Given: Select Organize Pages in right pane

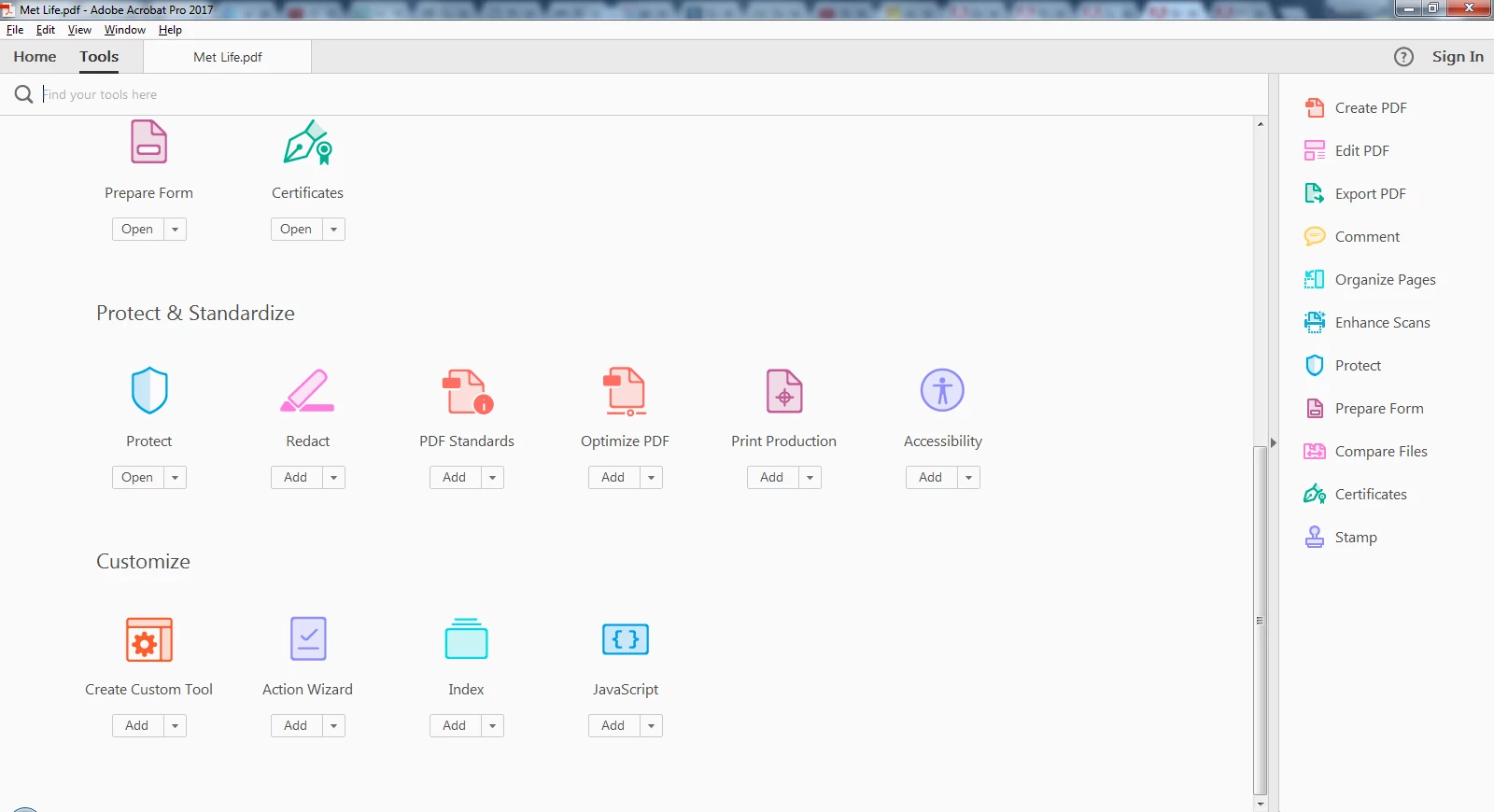Looking at the screenshot, I should click(x=1370, y=279).
